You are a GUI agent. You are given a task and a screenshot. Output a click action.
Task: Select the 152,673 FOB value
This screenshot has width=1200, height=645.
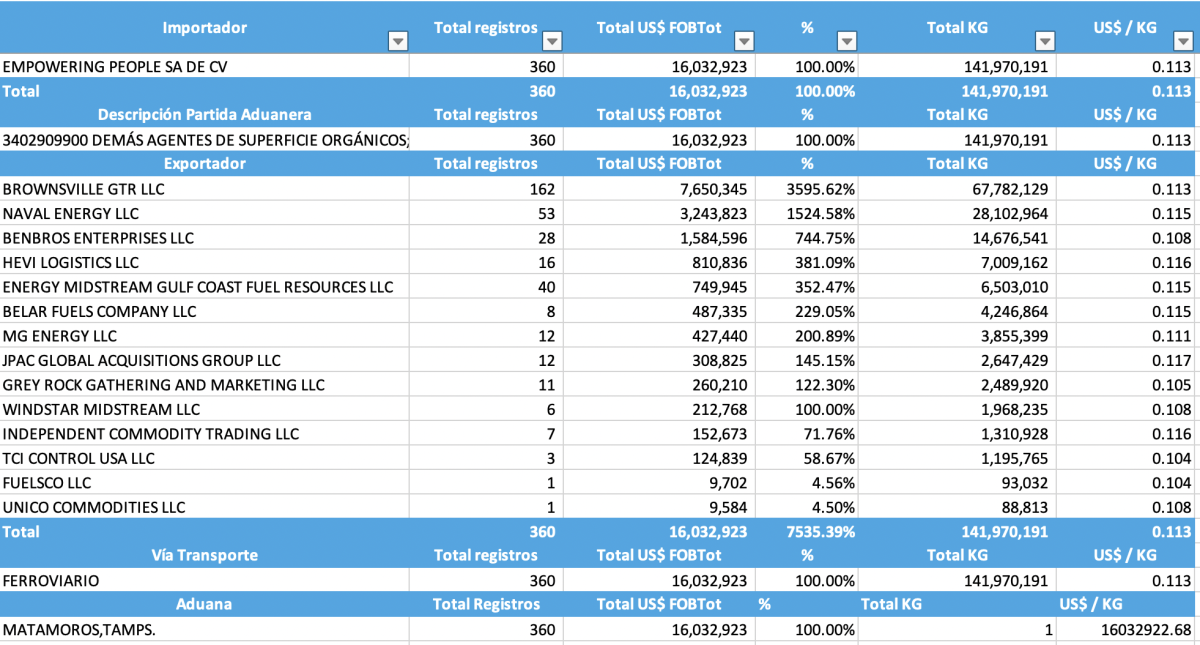point(661,434)
